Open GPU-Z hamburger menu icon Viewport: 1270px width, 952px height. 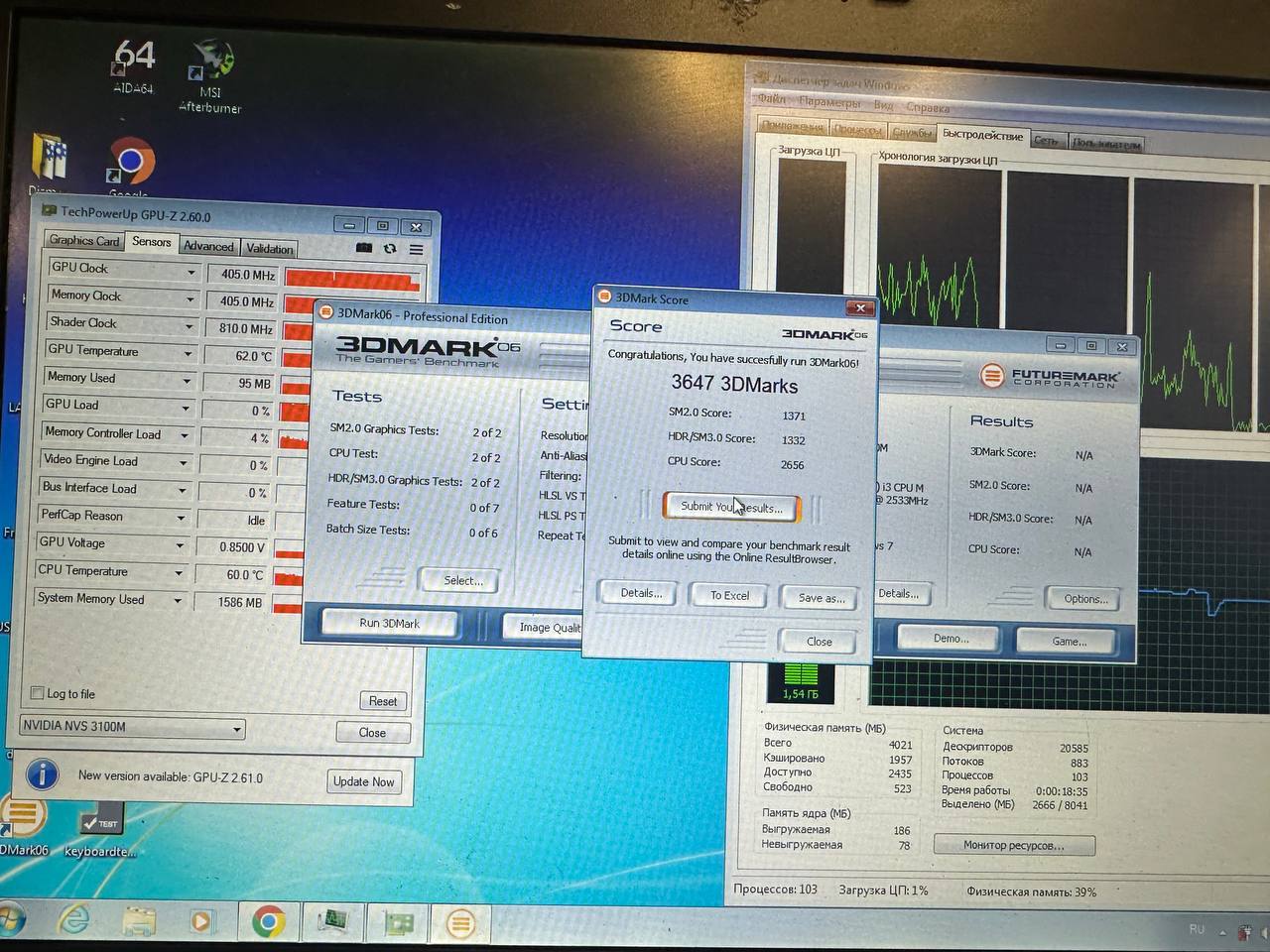(x=416, y=250)
